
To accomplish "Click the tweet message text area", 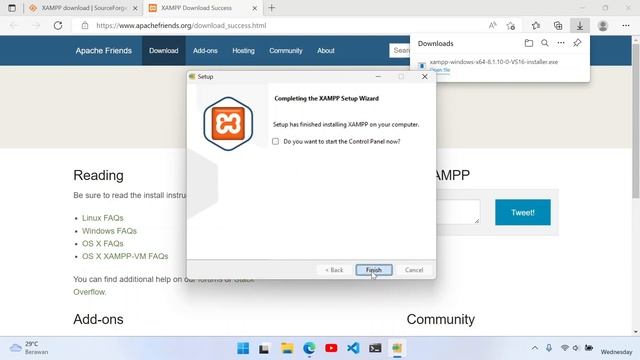I will (x=458, y=212).
